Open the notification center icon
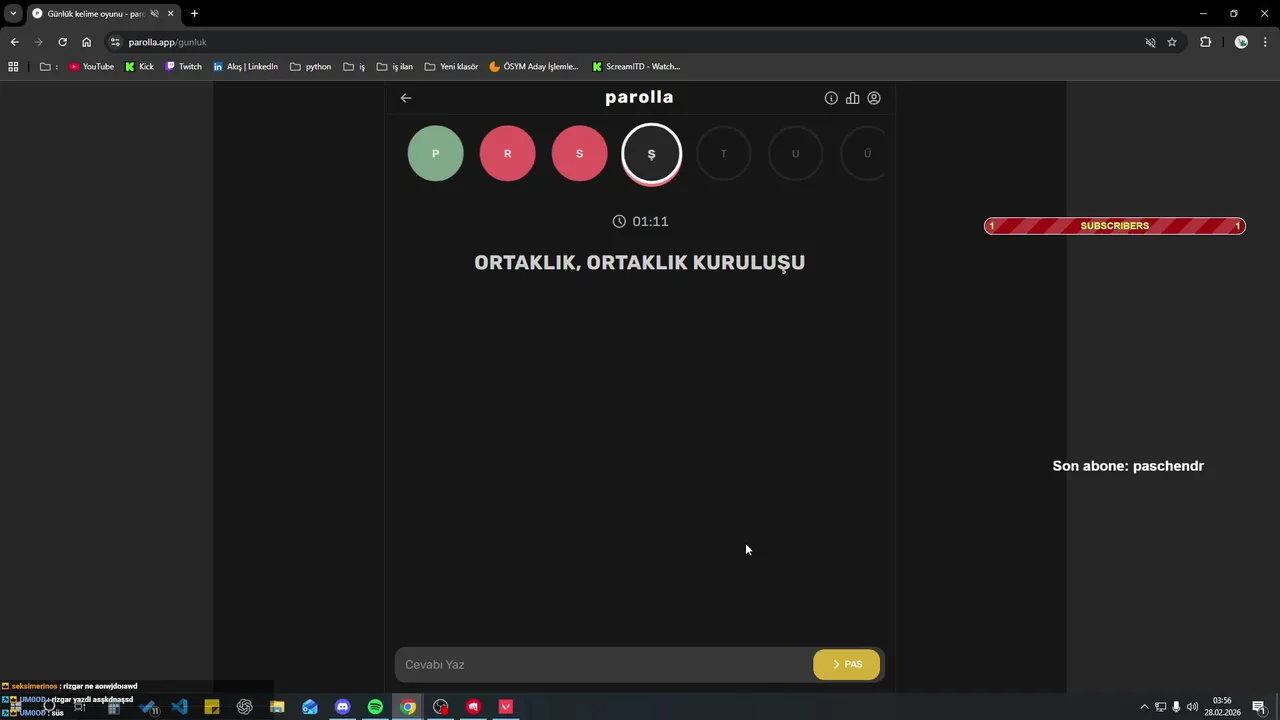The image size is (1280, 720). (x=1259, y=707)
